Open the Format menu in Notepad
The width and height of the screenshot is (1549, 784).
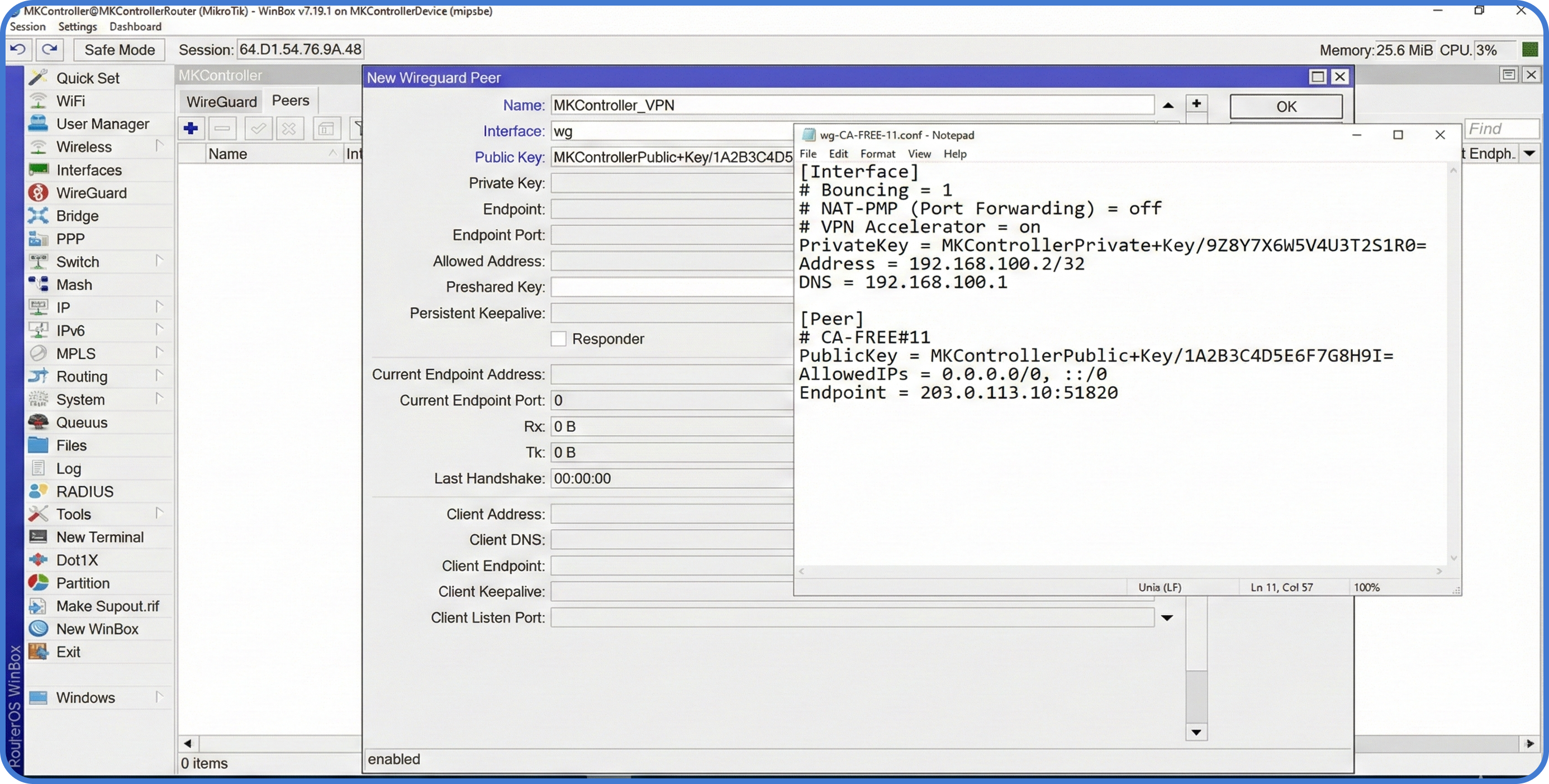click(877, 153)
